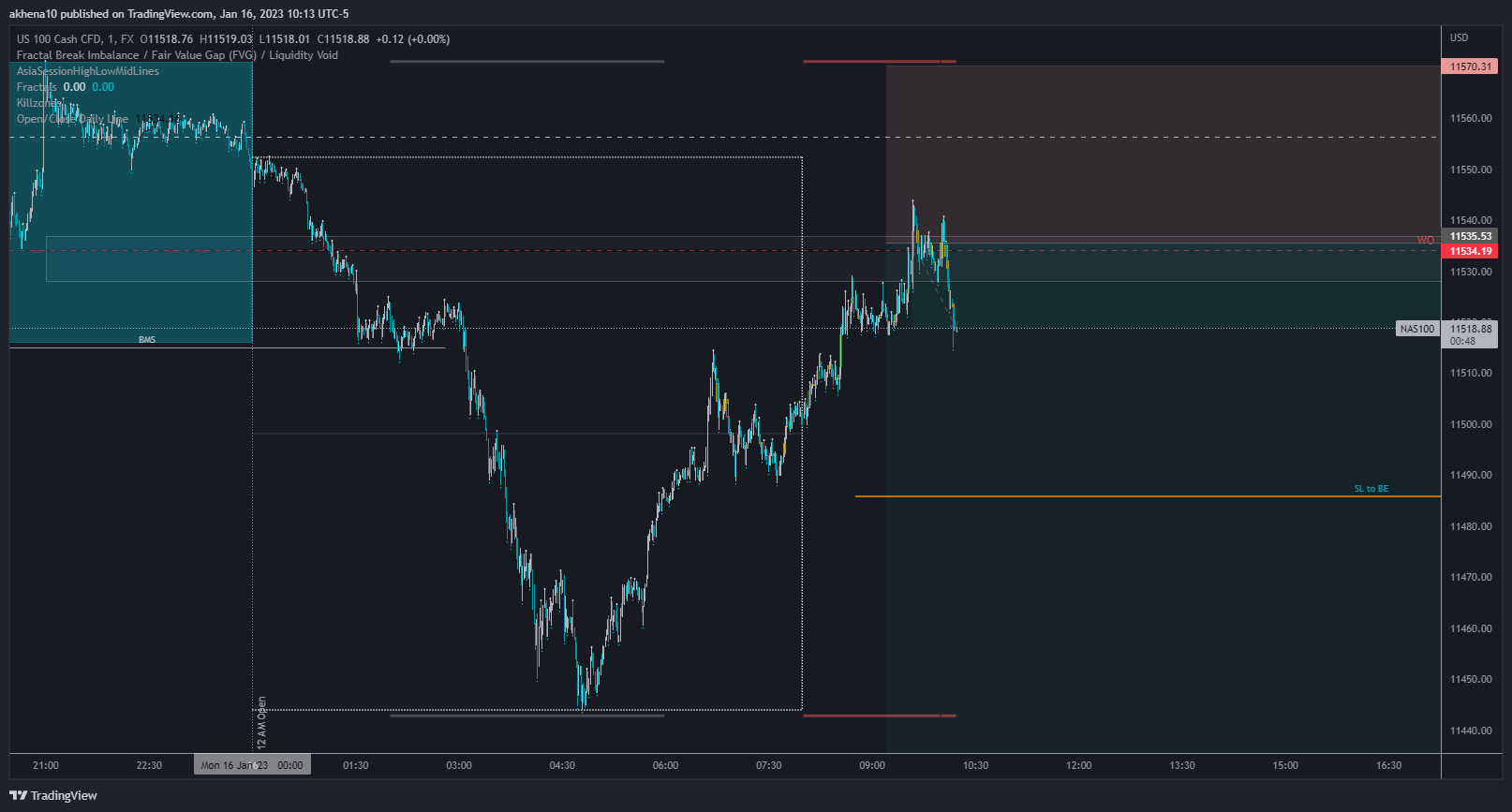Click the 11440.00 price axis value

pyautogui.click(x=1471, y=731)
